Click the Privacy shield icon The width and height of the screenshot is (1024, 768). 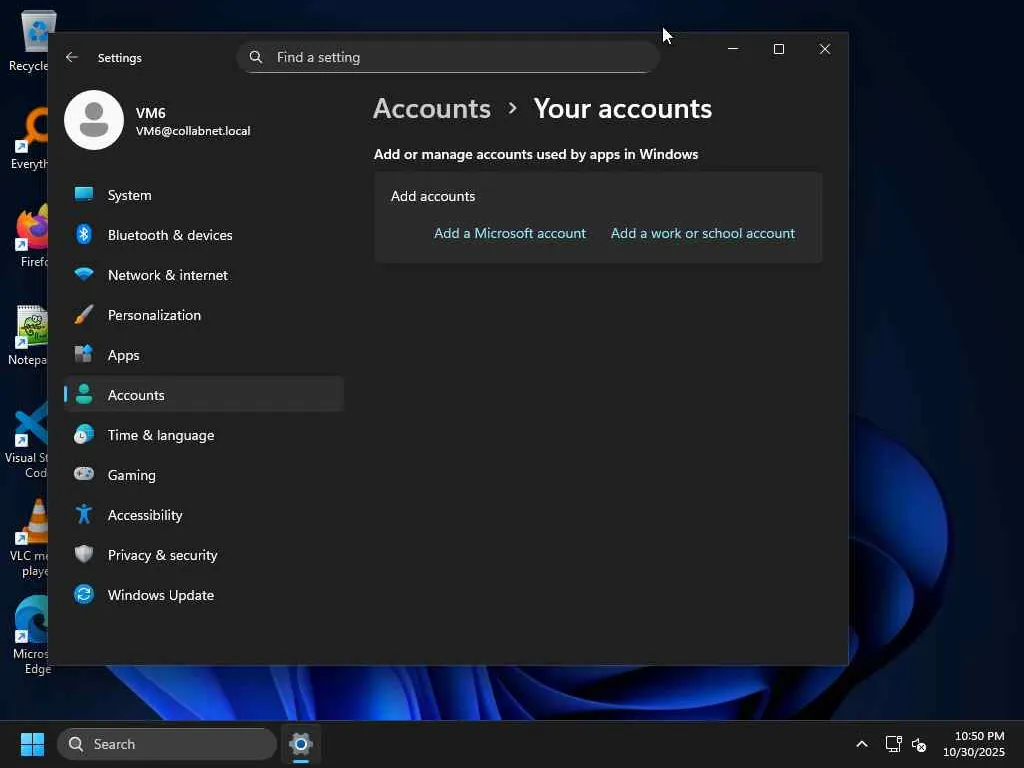coord(84,554)
